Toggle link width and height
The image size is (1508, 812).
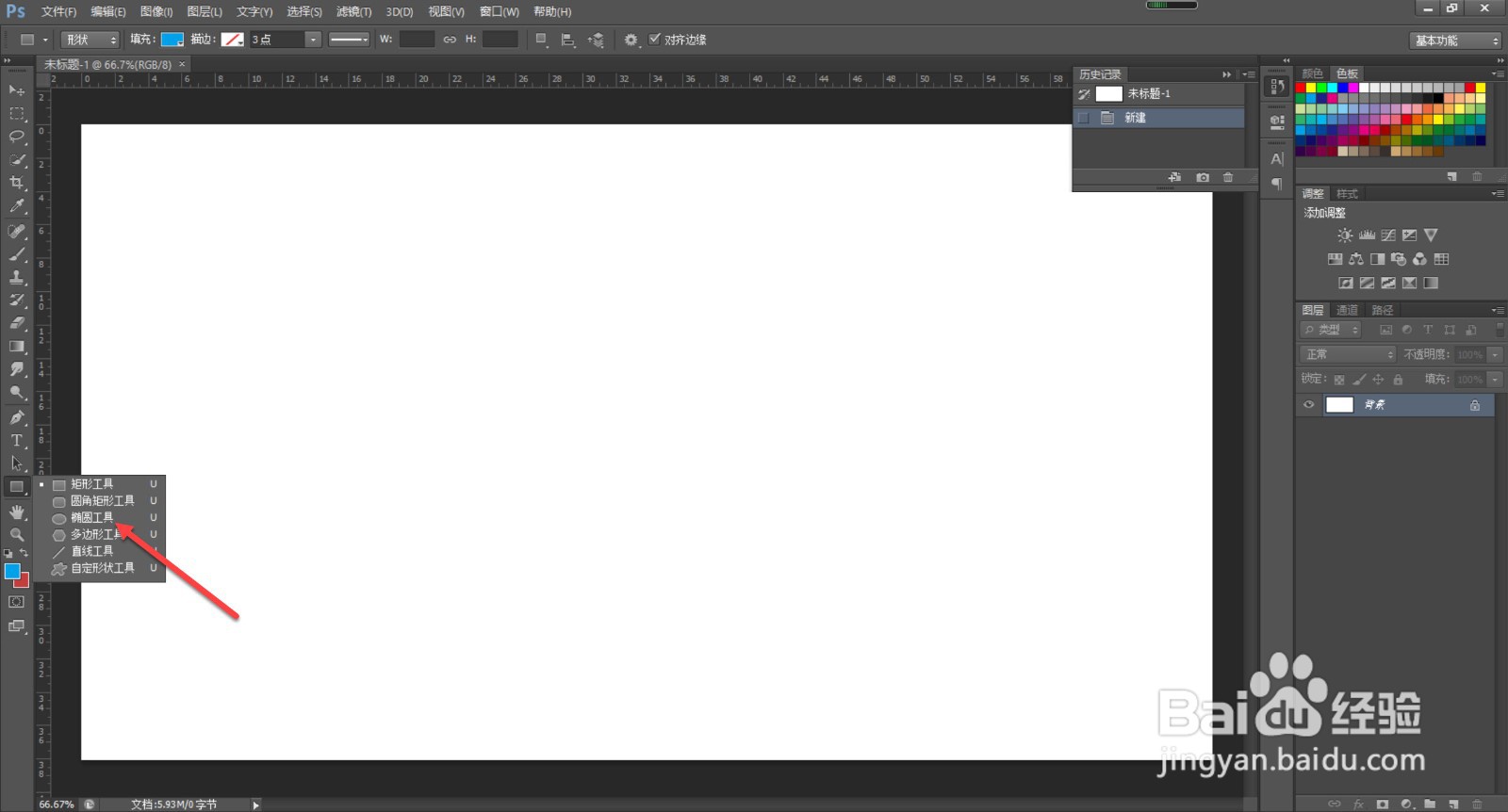click(x=450, y=40)
